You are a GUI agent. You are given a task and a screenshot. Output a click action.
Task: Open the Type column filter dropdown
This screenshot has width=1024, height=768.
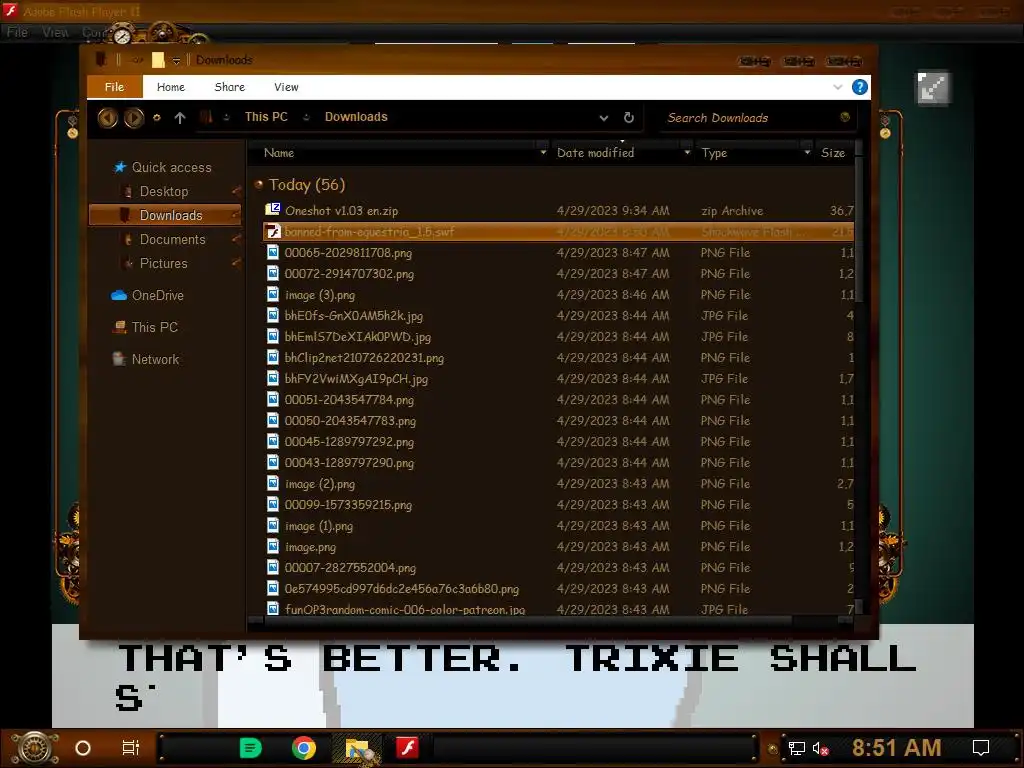point(807,152)
